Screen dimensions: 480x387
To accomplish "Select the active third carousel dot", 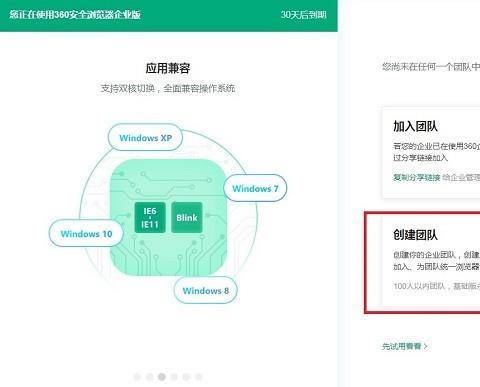I will [162, 377].
